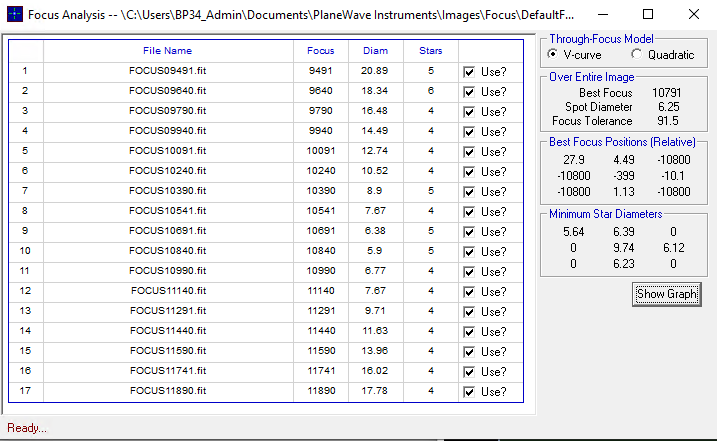The image size is (717, 441).
Task: Toggle Use? checkbox for row 6
Action: tap(469, 172)
